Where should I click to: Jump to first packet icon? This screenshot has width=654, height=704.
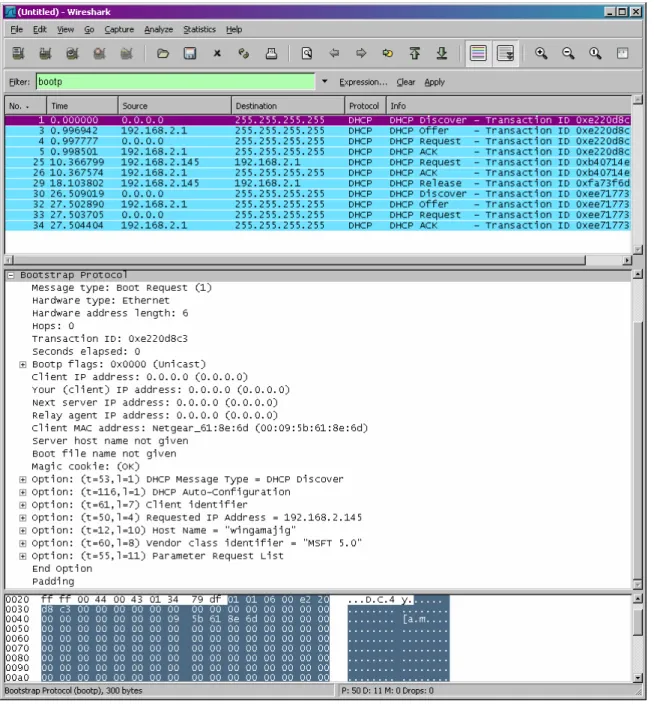pos(415,53)
